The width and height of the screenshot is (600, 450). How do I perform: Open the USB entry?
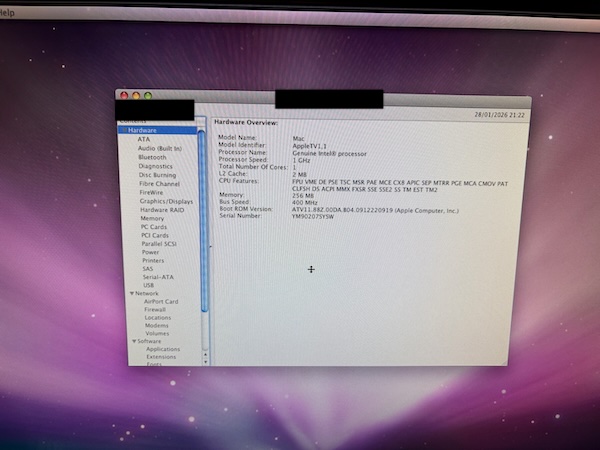coord(148,285)
